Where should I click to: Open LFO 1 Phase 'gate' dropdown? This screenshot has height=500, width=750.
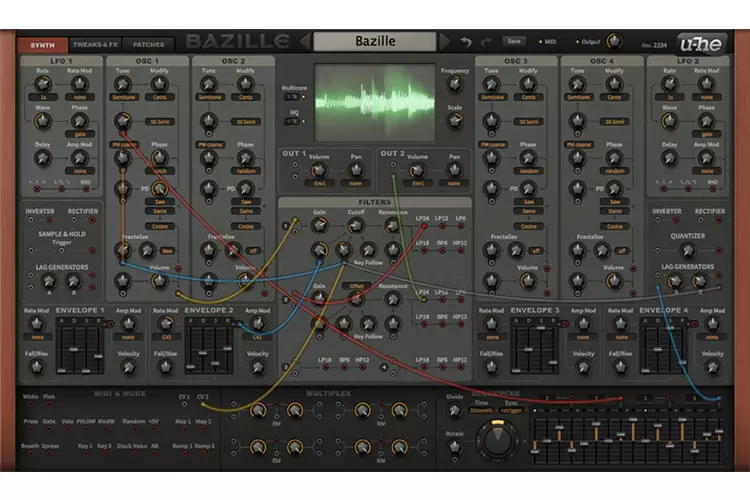(80, 134)
